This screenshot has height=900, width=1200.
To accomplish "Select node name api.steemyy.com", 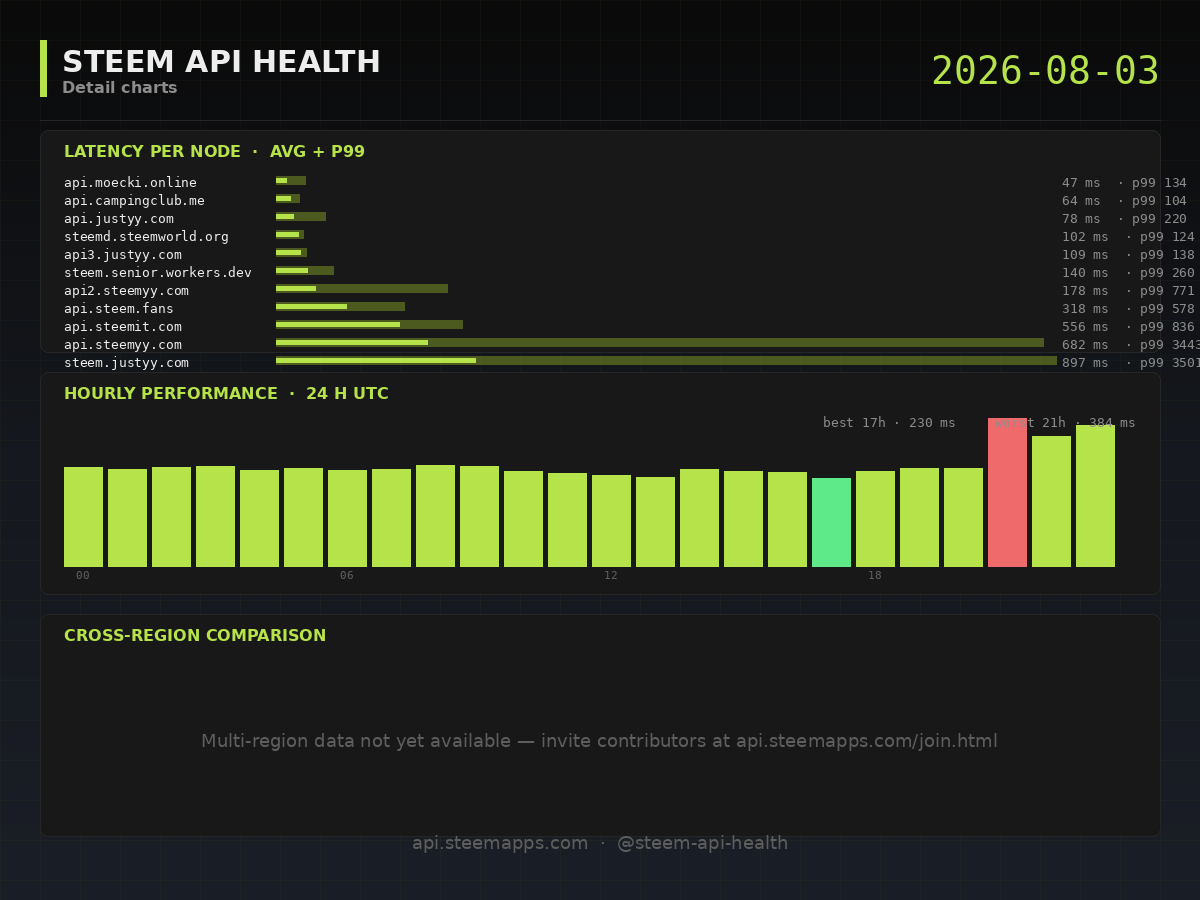I will point(123,345).
